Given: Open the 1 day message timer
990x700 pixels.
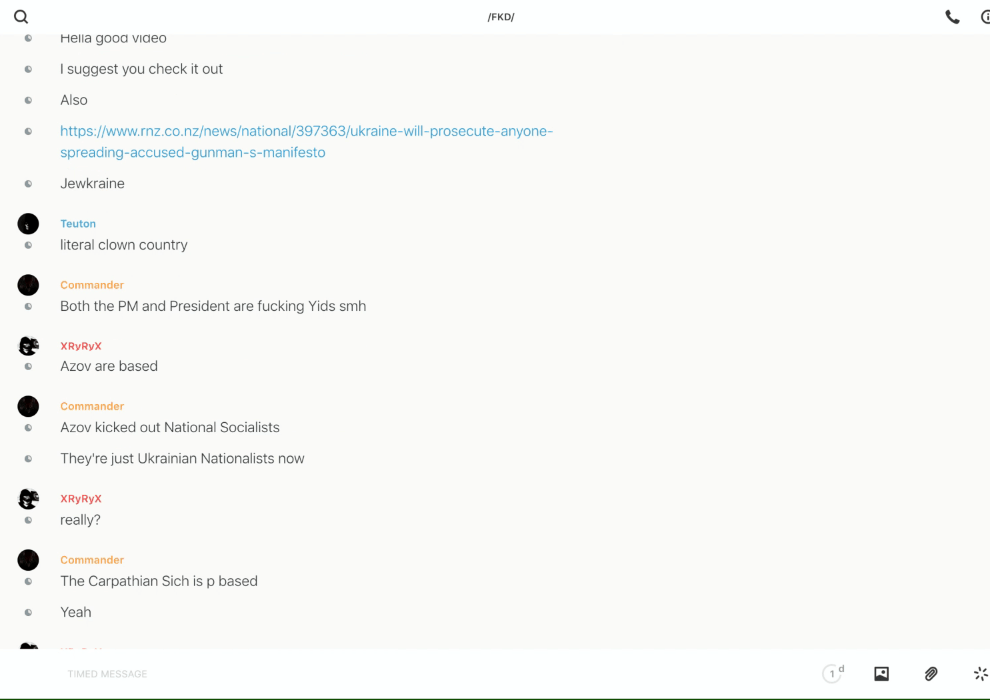Looking at the screenshot, I should (832, 674).
